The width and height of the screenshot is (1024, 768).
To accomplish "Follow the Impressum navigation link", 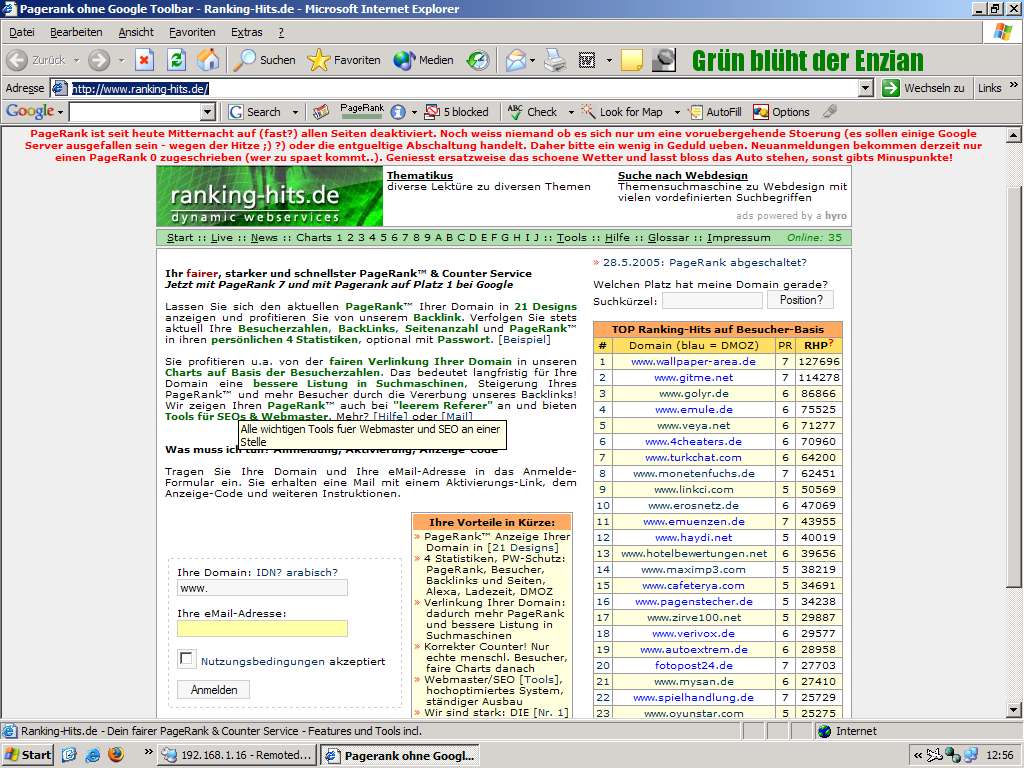I will point(739,238).
